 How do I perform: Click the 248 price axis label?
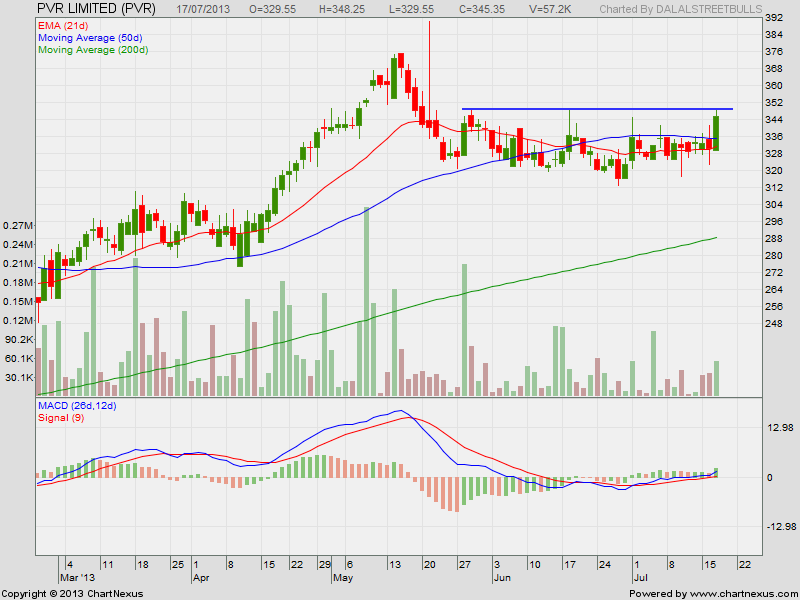pyautogui.click(x=774, y=323)
